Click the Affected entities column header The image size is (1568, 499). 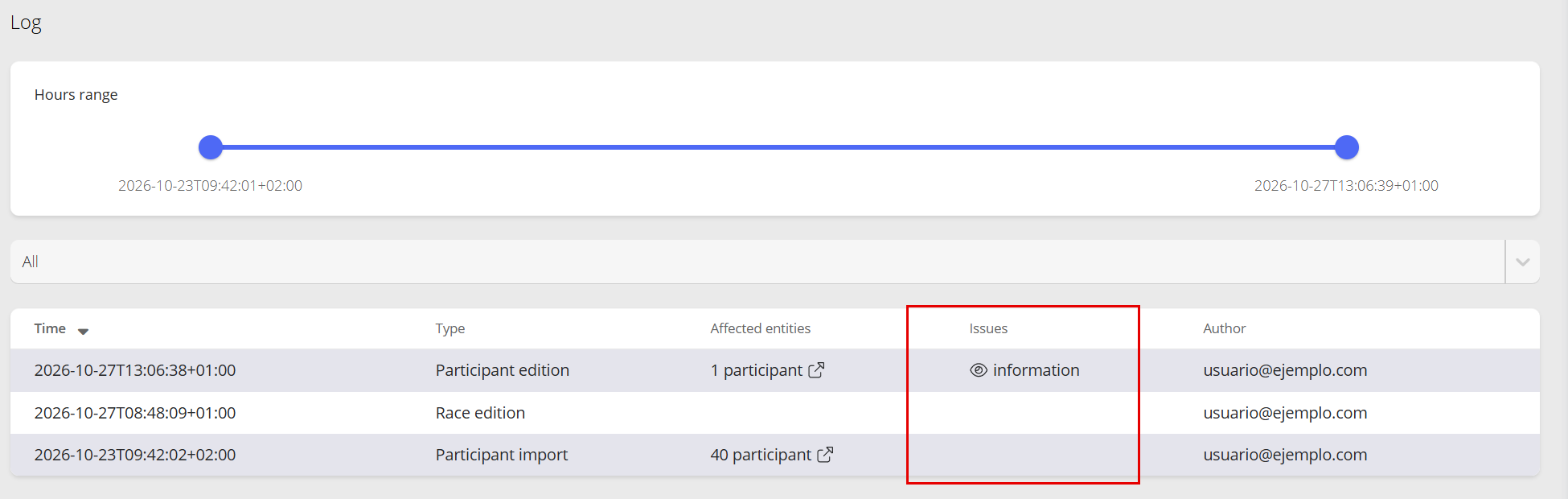pyautogui.click(x=760, y=328)
